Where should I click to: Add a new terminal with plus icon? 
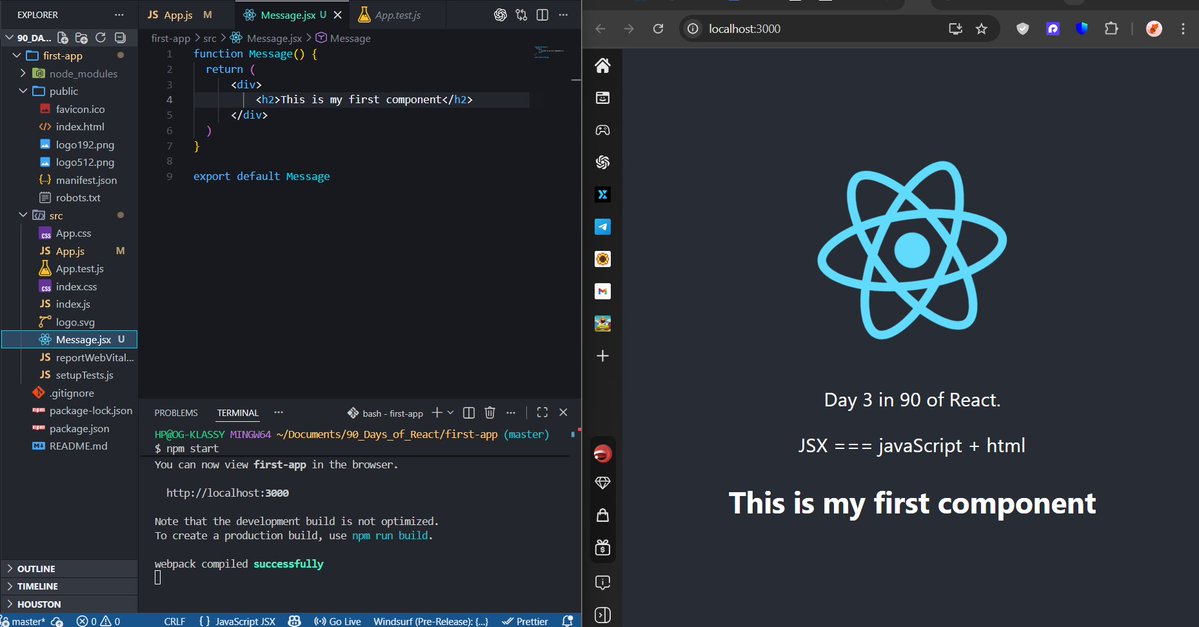[437, 412]
